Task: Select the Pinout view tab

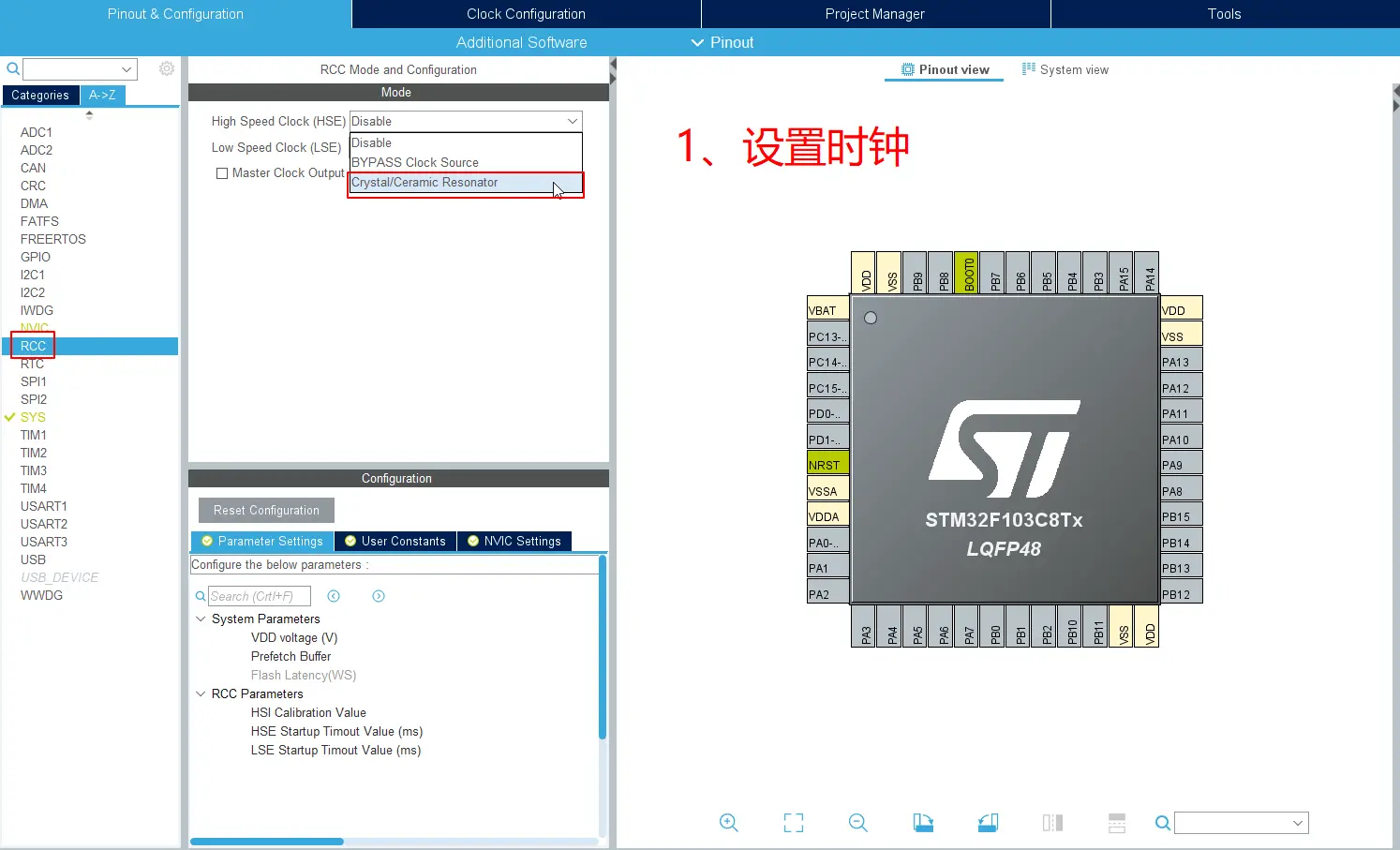Action: coord(945,69)
